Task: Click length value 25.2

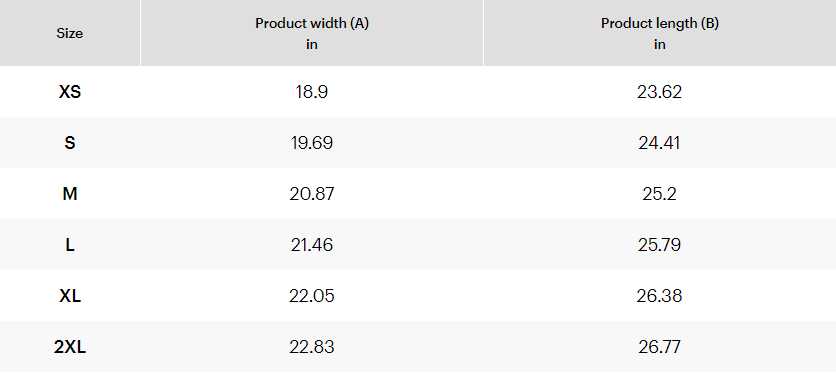Action: (x=660, y=194)
